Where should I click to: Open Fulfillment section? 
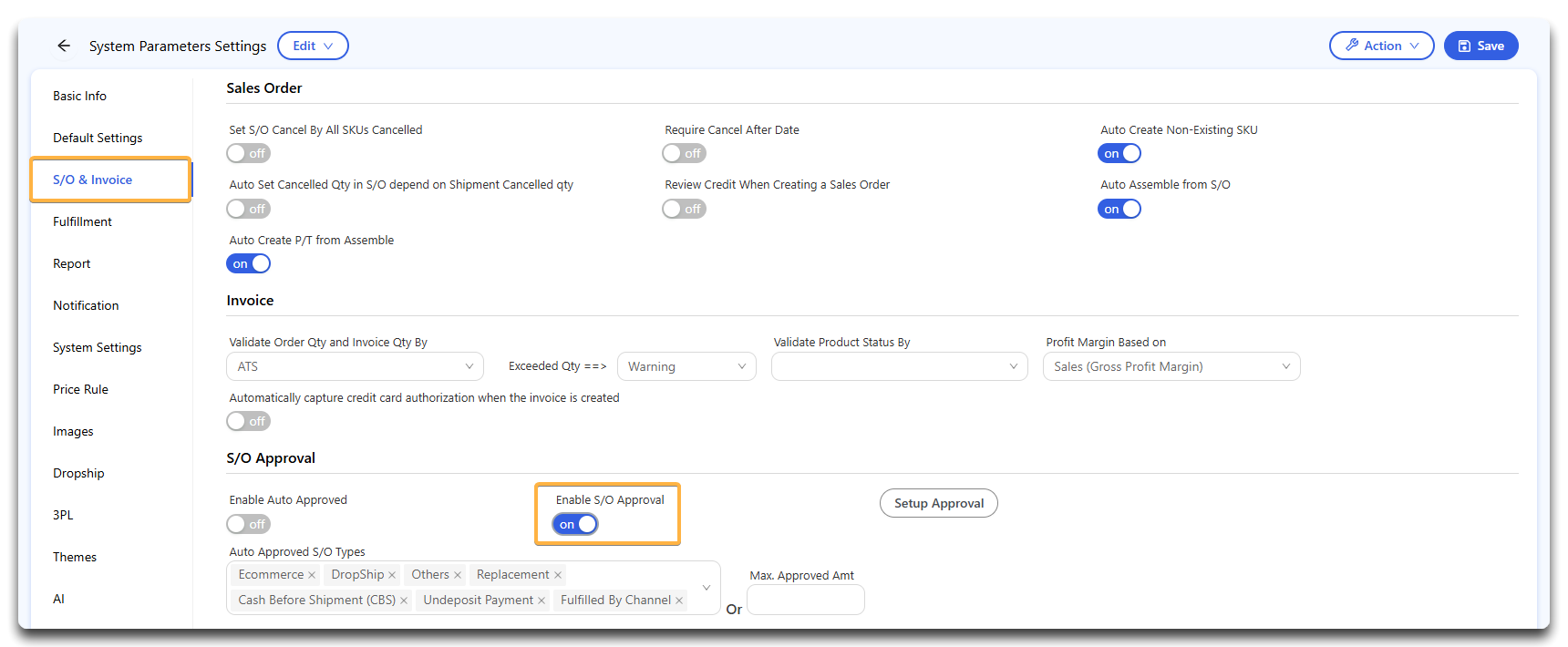(x=82, y=221)
